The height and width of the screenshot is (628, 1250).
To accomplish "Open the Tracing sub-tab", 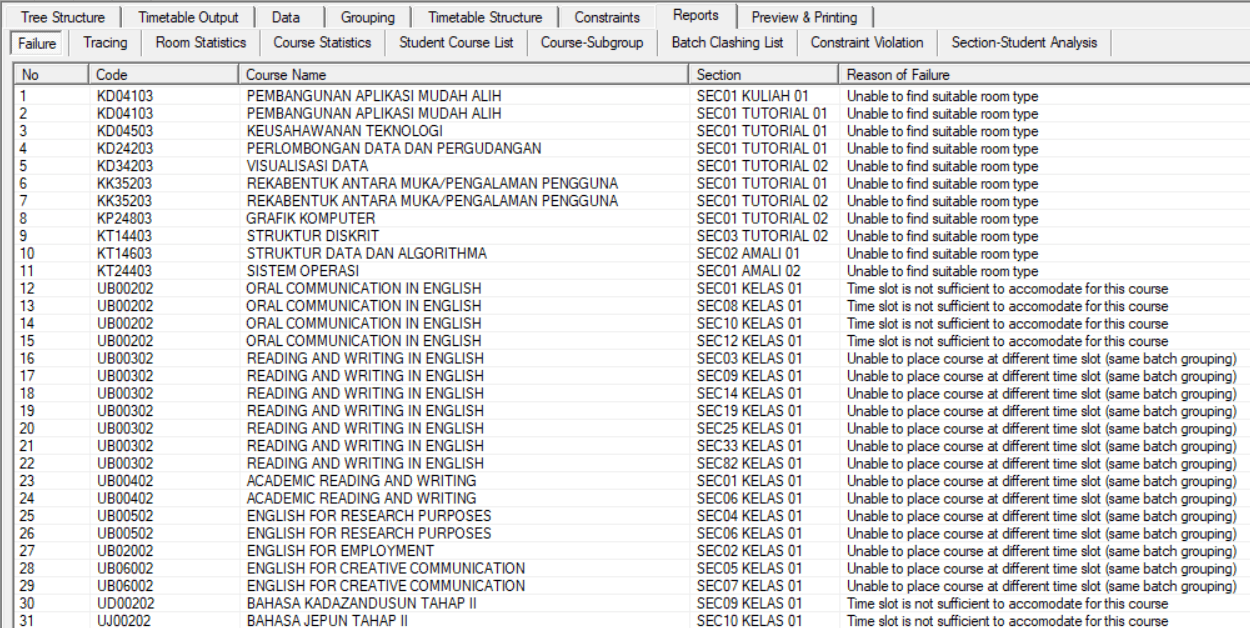I will click(105, 43).
